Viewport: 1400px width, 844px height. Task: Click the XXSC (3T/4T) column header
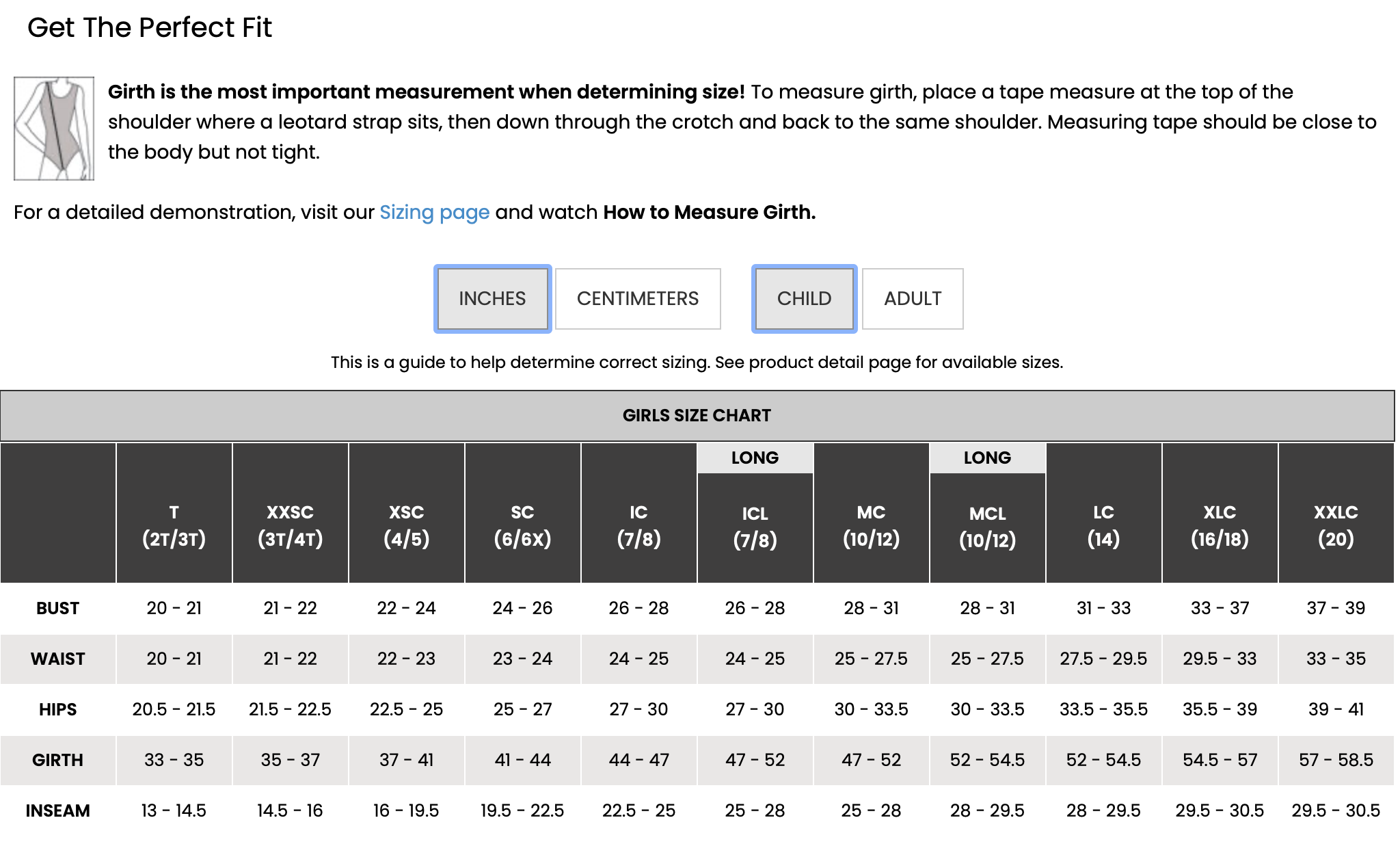click(291, 513)
